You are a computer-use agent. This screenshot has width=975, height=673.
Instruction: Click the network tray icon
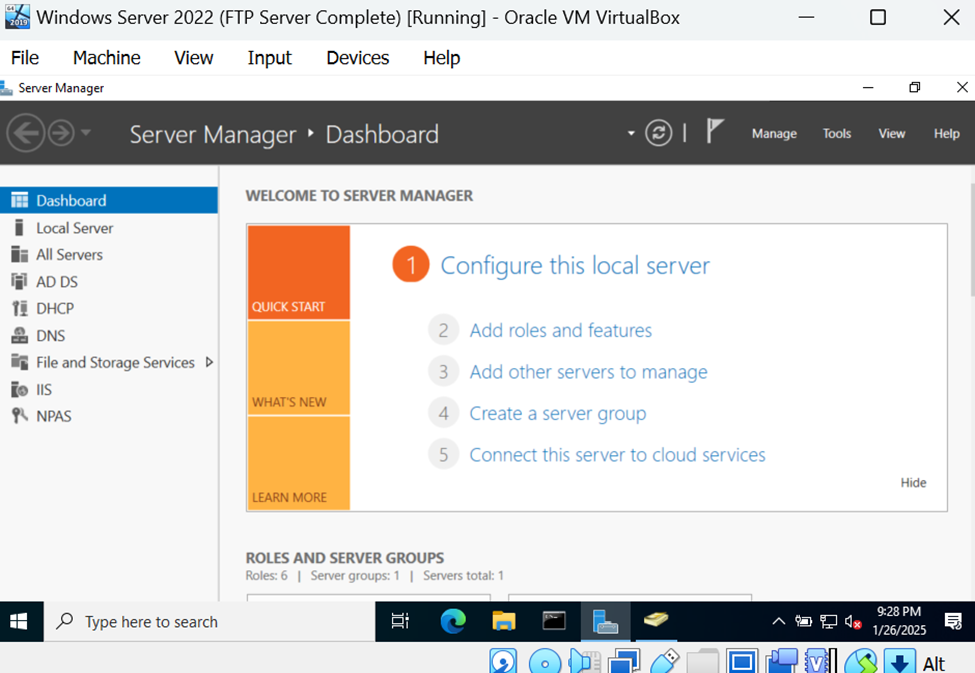828,621
